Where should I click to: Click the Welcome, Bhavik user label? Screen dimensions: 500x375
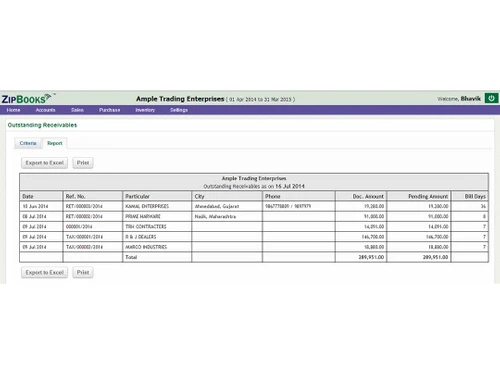tap(459, 99)
